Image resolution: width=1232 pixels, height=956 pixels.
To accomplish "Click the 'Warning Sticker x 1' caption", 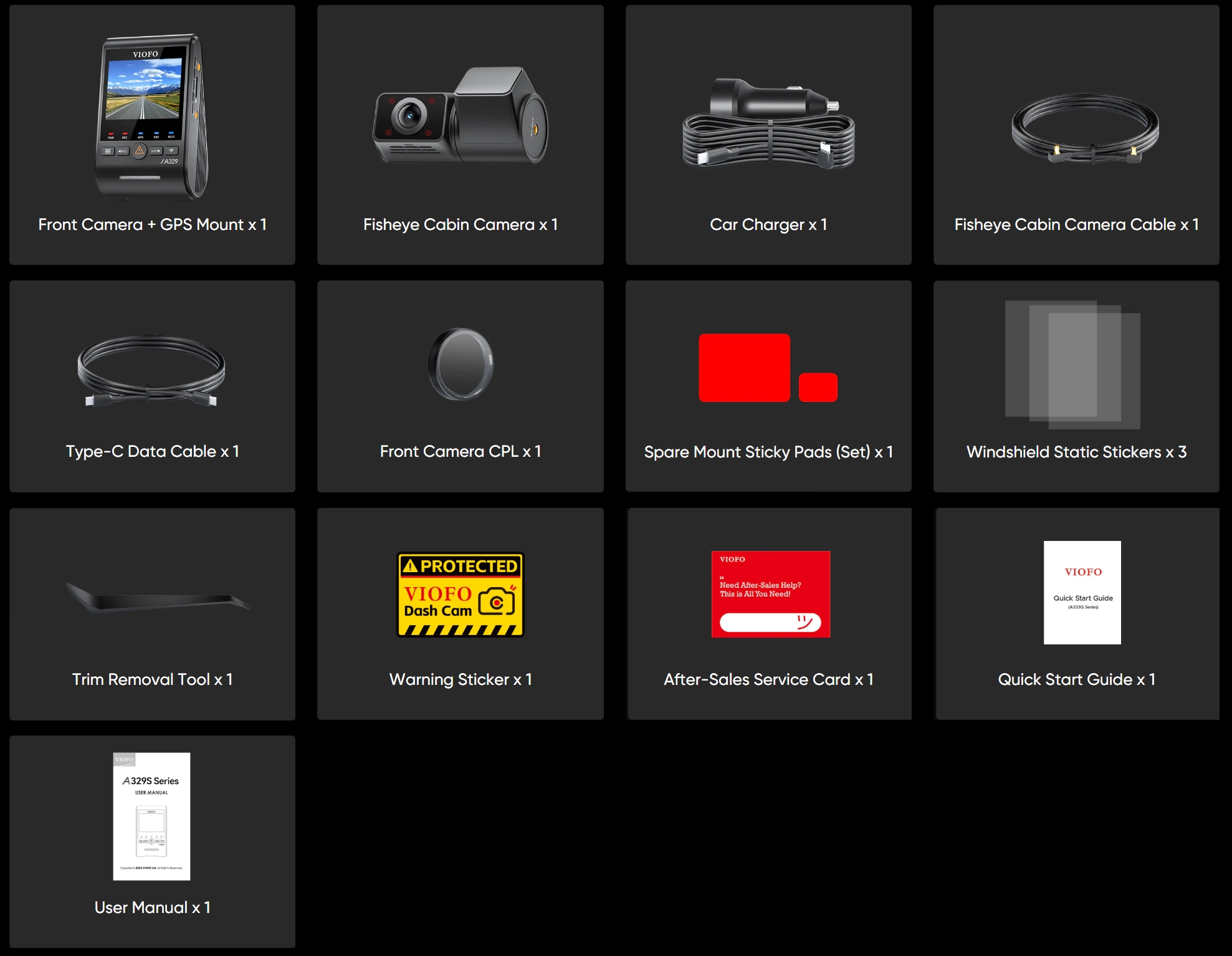I will [461, 679].
